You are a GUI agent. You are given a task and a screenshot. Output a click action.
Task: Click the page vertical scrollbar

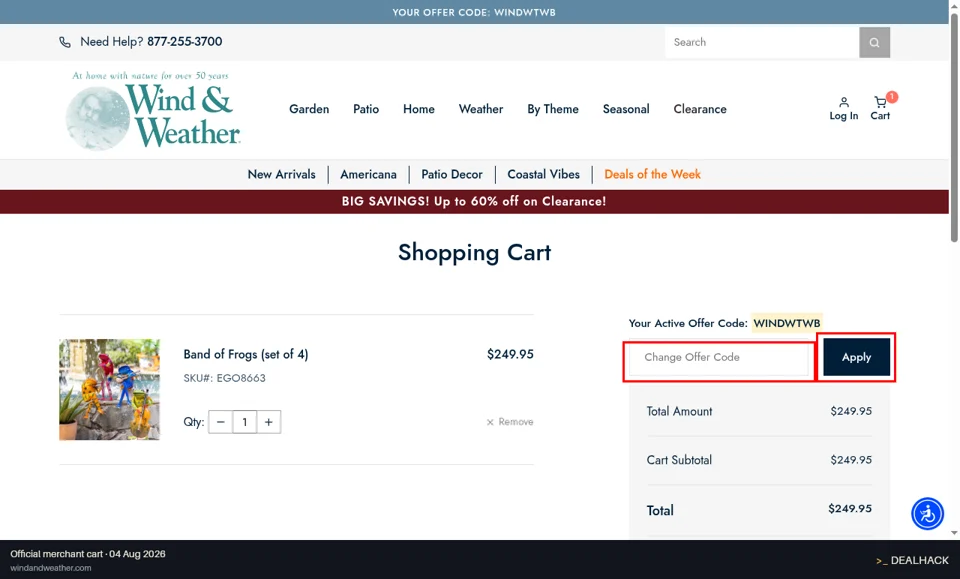click(954, 128)
